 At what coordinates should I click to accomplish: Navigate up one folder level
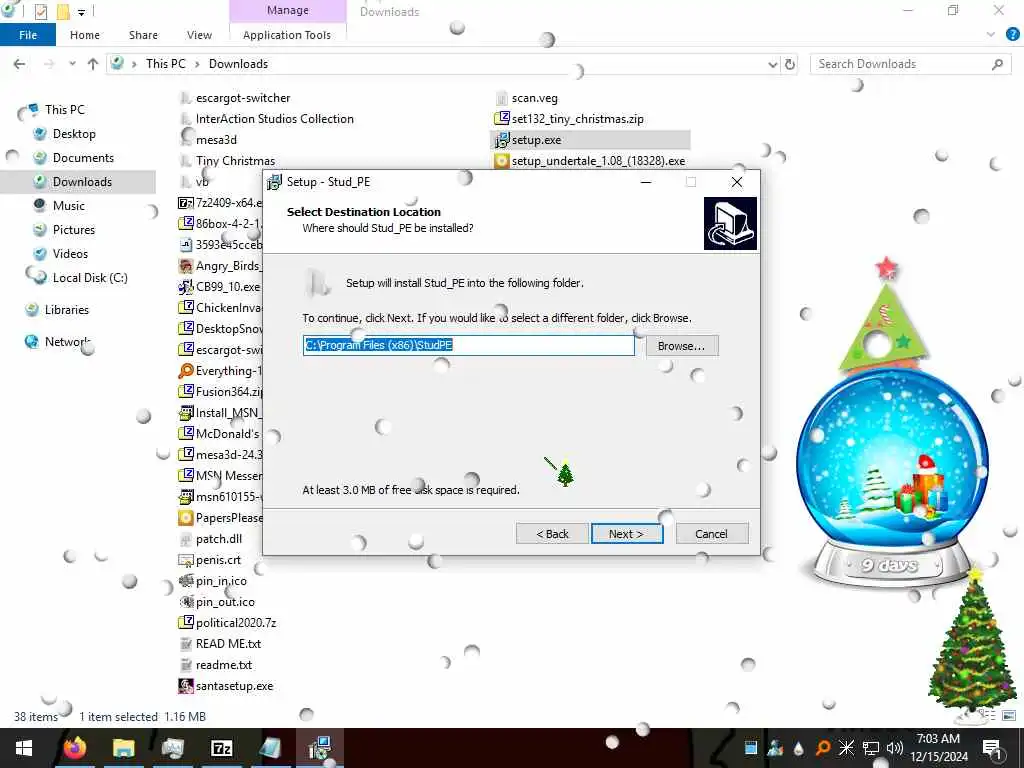click(x=93, y=64)
